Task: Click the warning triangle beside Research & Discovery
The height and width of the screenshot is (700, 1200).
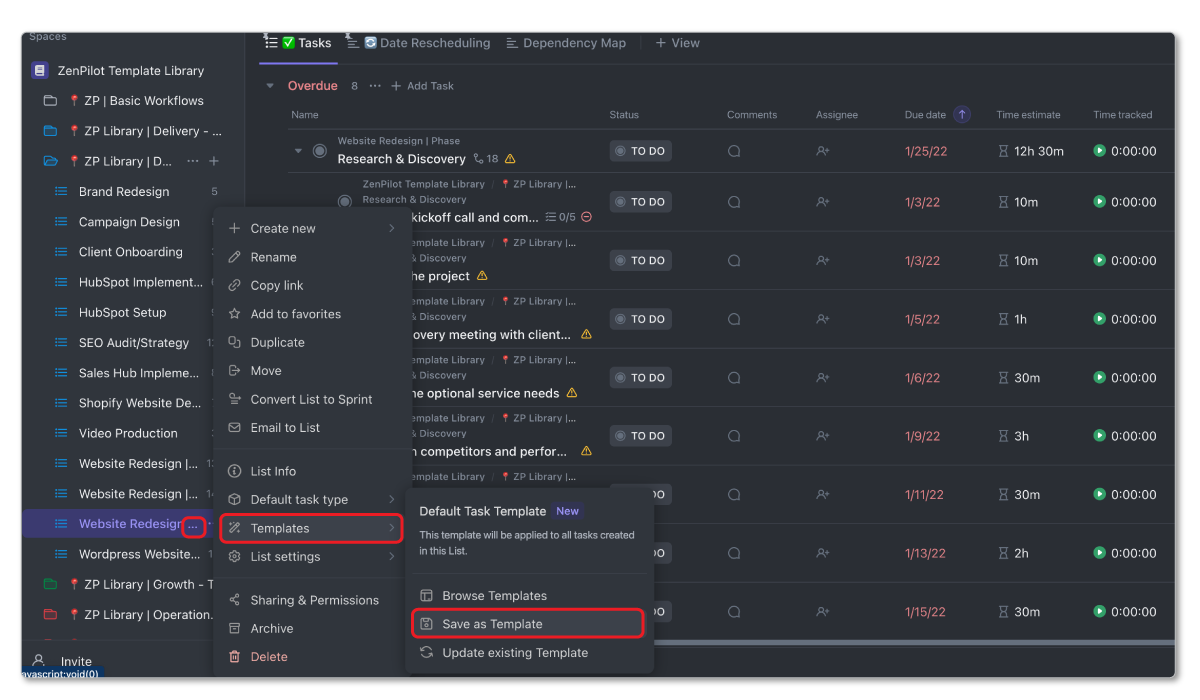Action: 510,158
